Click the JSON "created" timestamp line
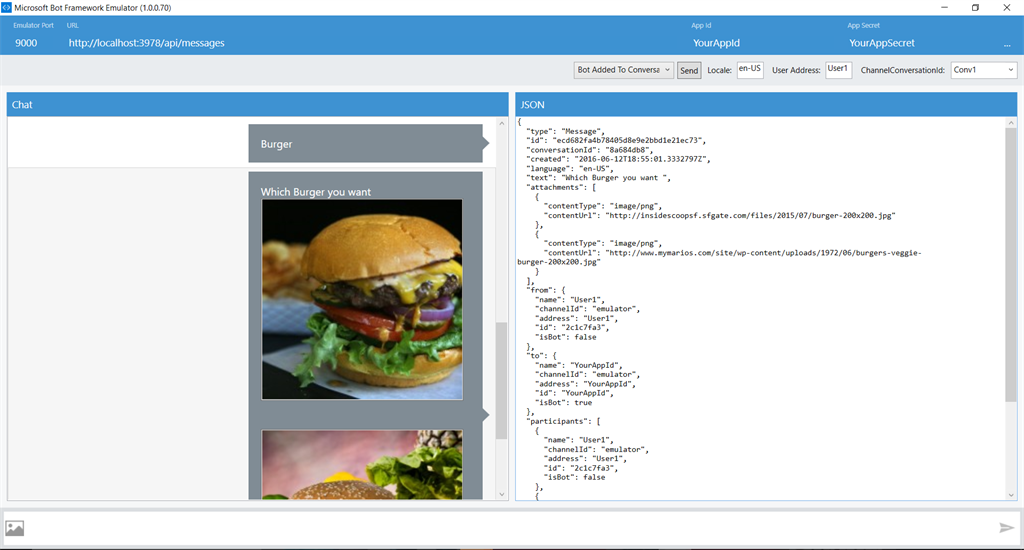 (618, 159)
